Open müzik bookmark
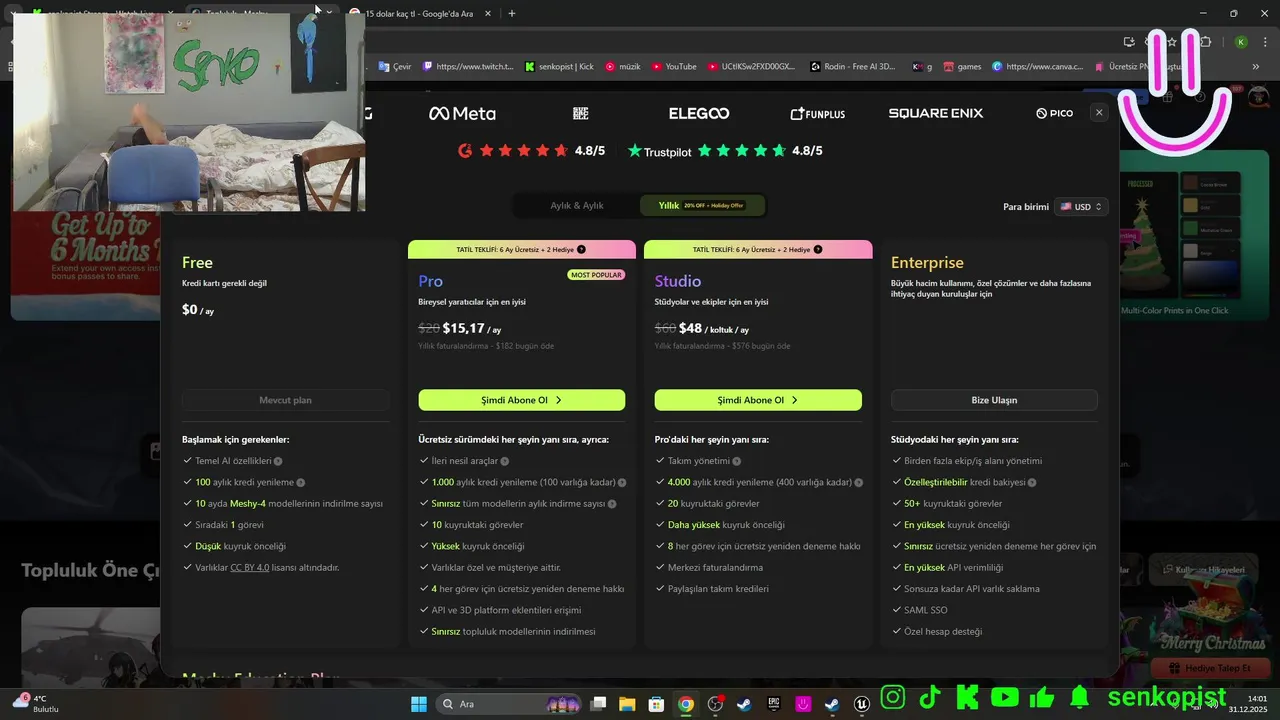 [623, 67]
